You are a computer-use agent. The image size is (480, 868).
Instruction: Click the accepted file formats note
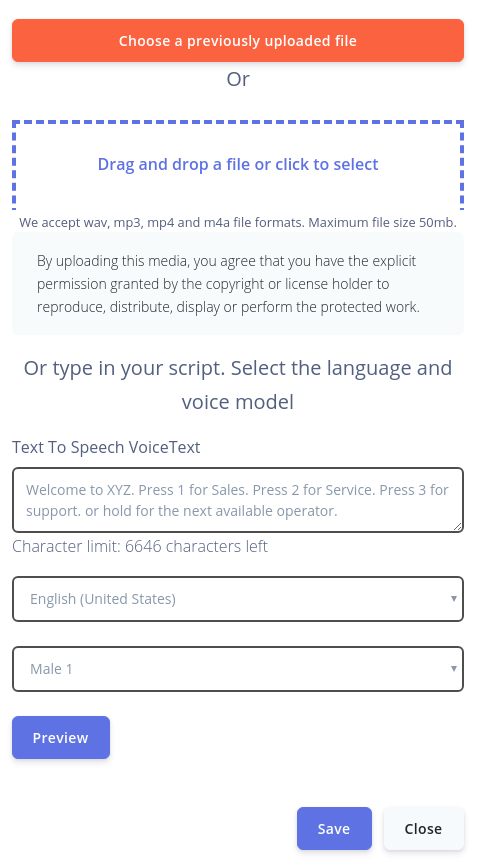[x=238, y=223]
